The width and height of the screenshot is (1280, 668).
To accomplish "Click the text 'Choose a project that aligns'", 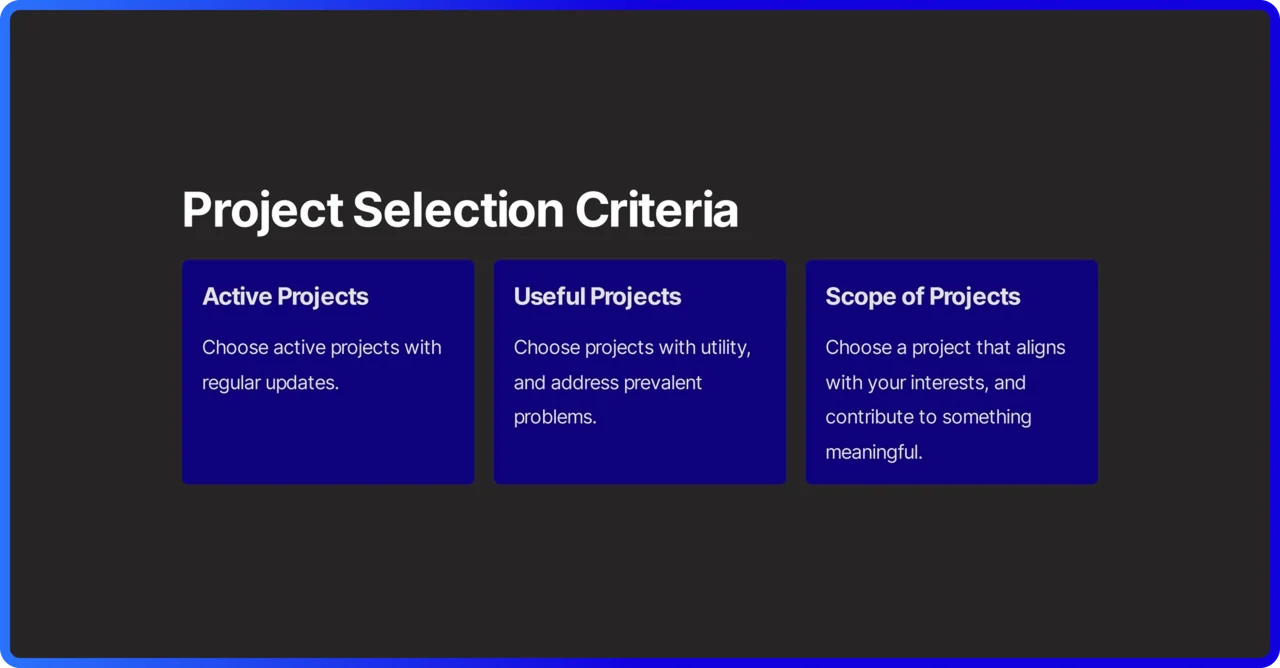I will coord(945,348).
